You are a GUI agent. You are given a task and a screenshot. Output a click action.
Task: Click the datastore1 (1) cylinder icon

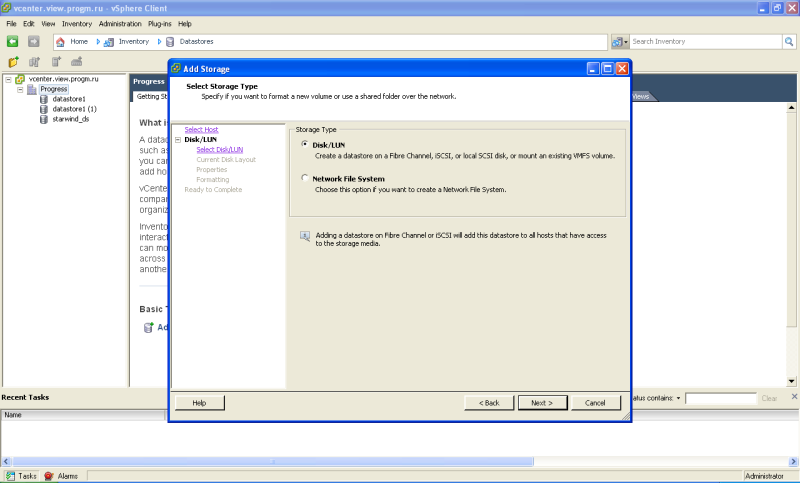[x=44, y=109]
